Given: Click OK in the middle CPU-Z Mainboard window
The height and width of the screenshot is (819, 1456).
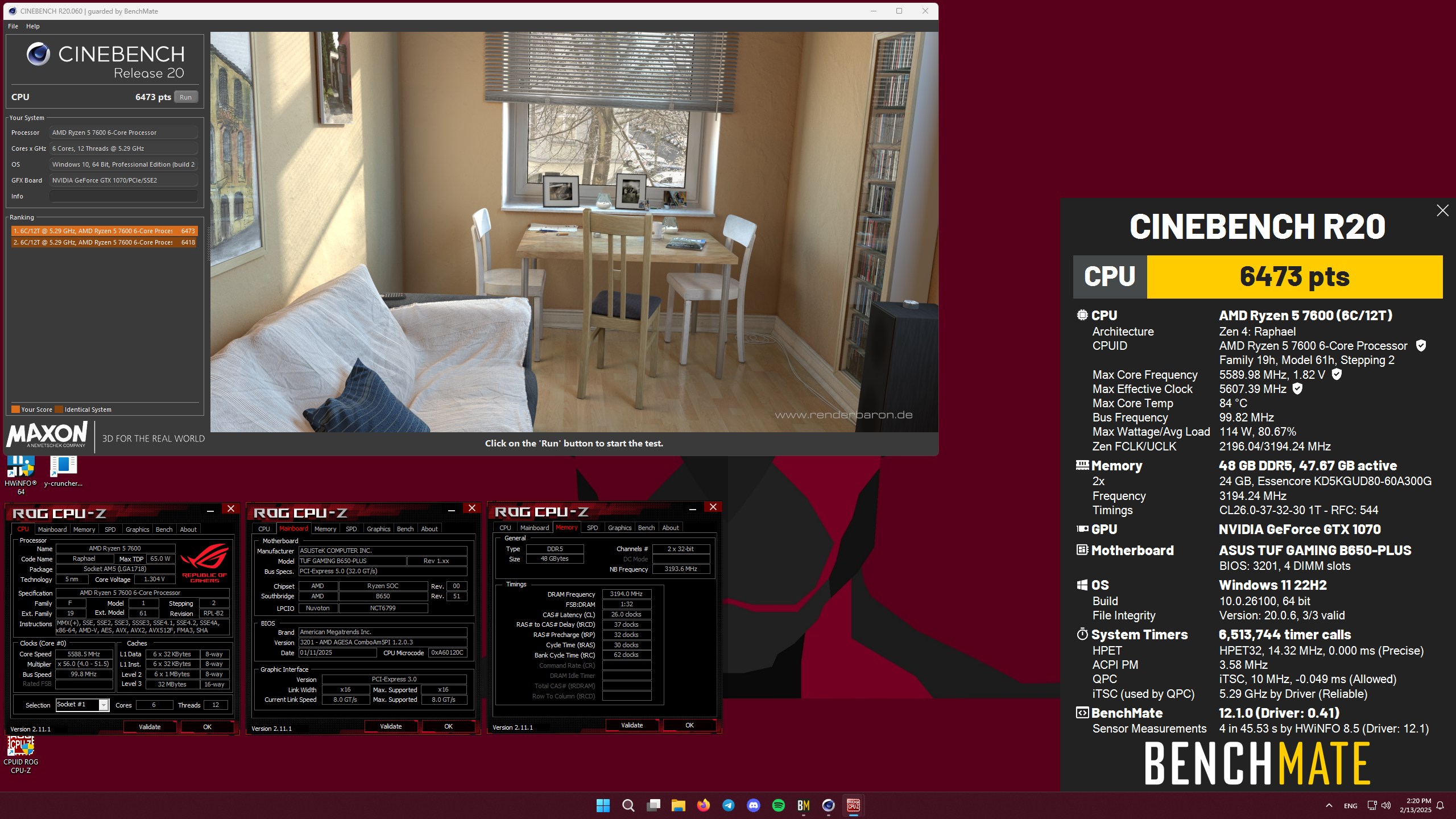Looking at the screenshot, I should click(x=449, y=726).
